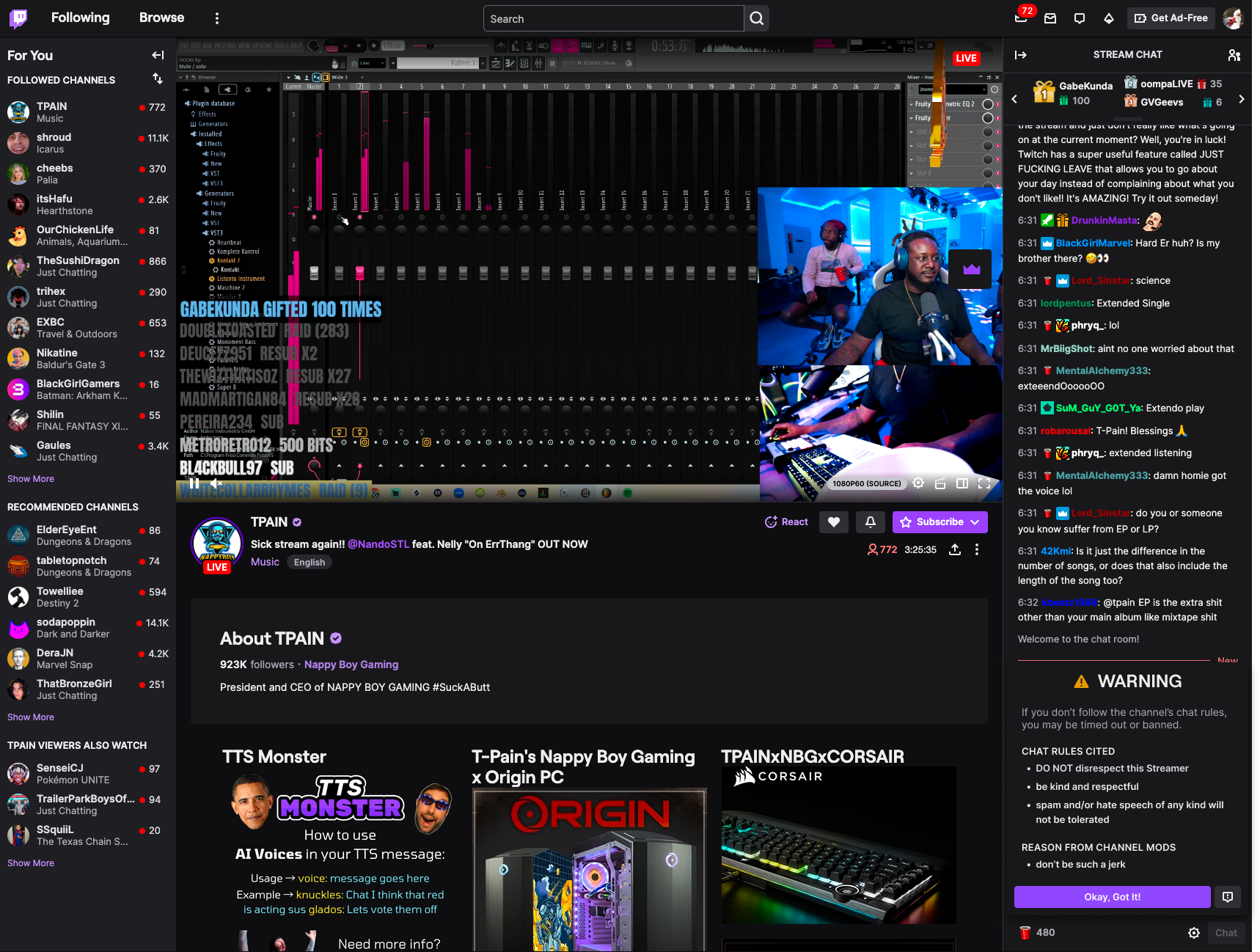Viewport: 1260px width, 952px height.
Task: Open ElderEyeEnt recommended channel
Action: pos(88,535)
